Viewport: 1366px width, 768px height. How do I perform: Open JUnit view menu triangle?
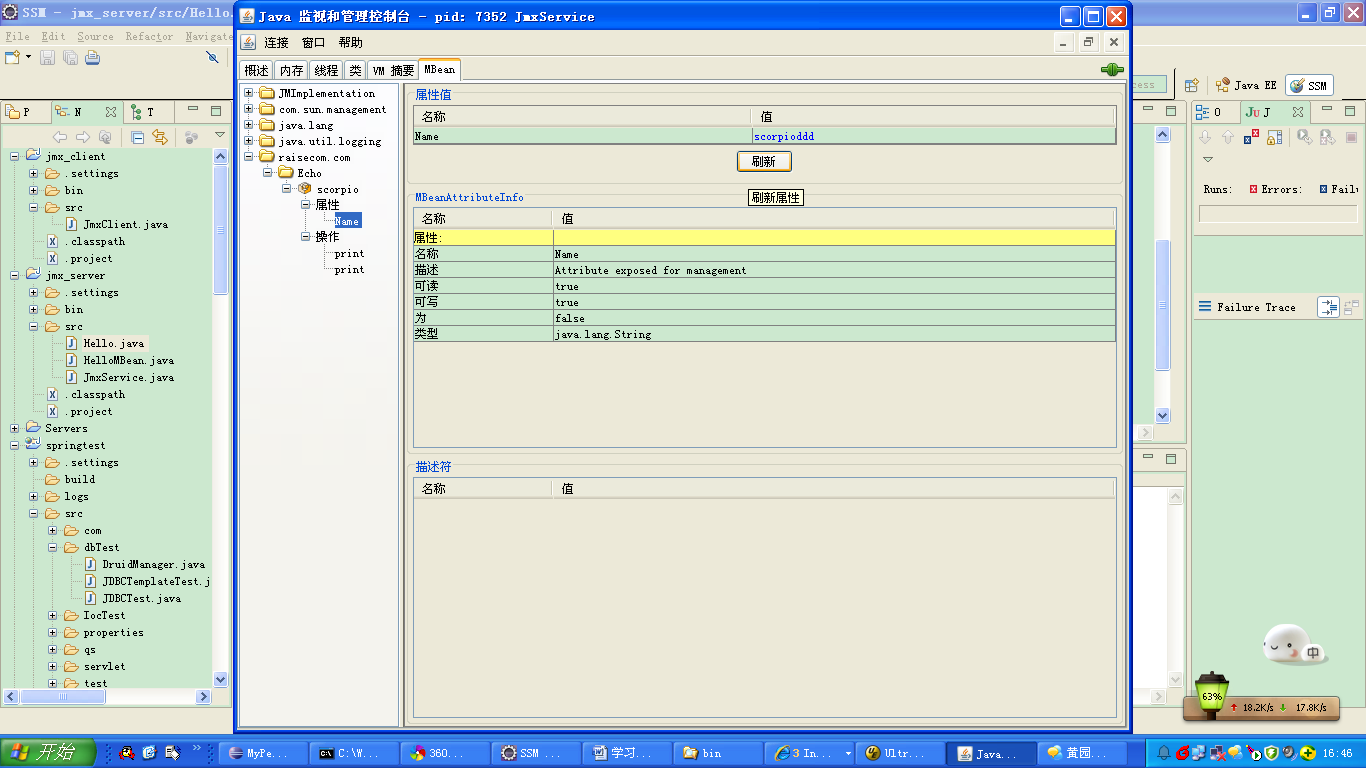(1207, 160)
